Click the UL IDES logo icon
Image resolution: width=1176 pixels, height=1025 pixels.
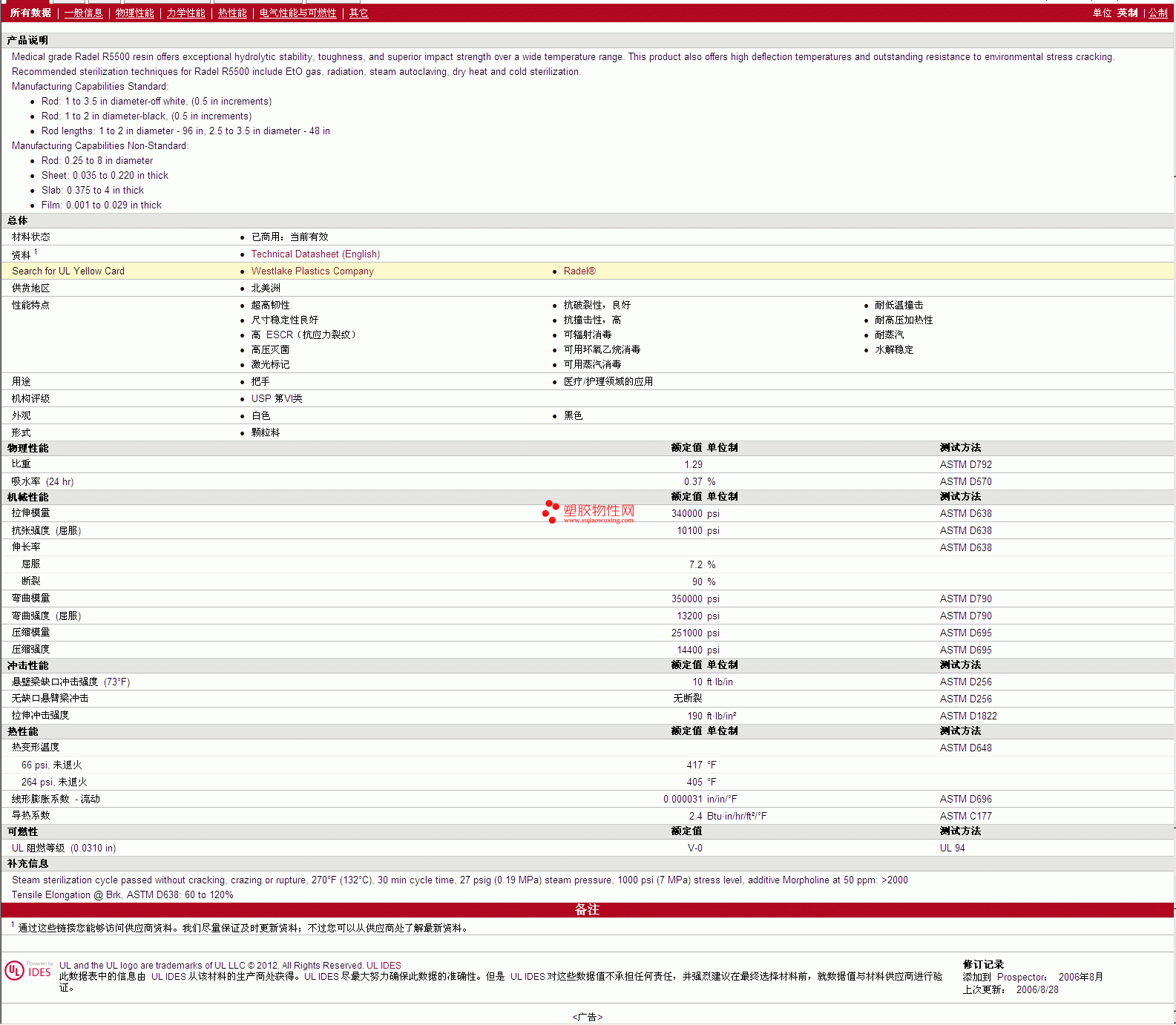28,971
